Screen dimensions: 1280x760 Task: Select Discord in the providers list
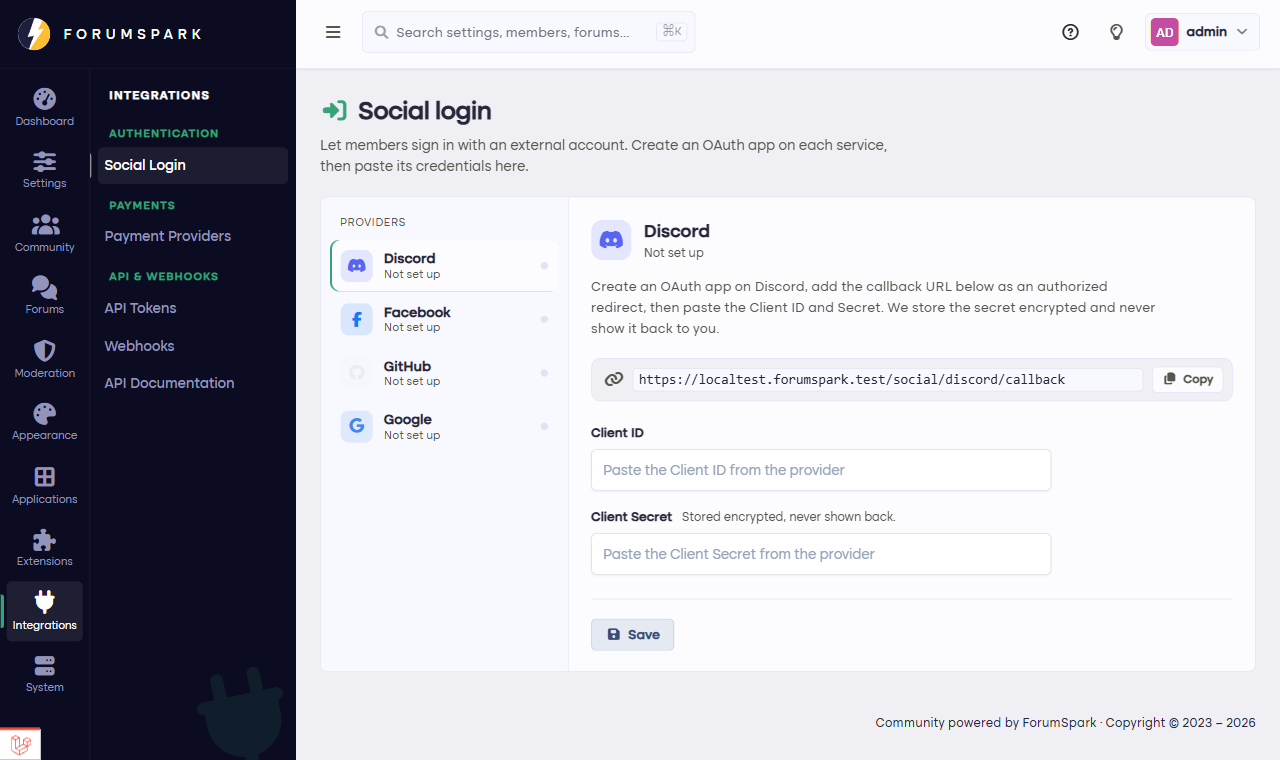444,266
